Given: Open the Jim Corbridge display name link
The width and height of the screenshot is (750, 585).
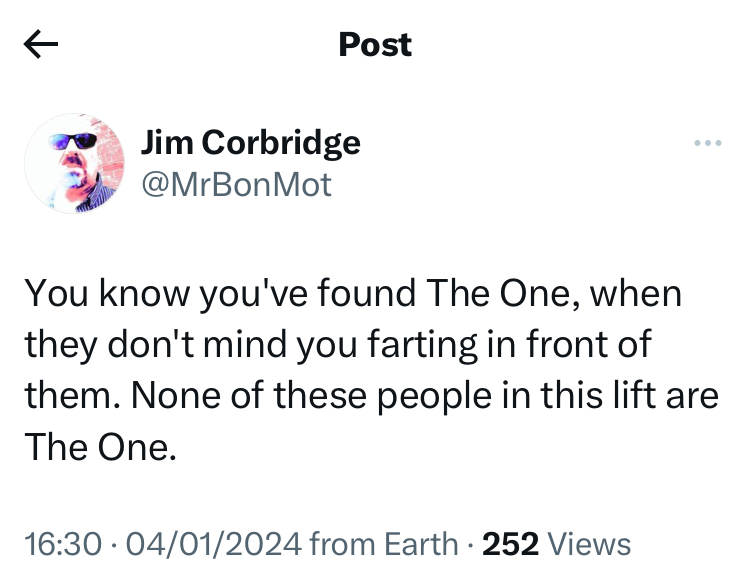Looking at the screenshot, I should tap(250, 142).
